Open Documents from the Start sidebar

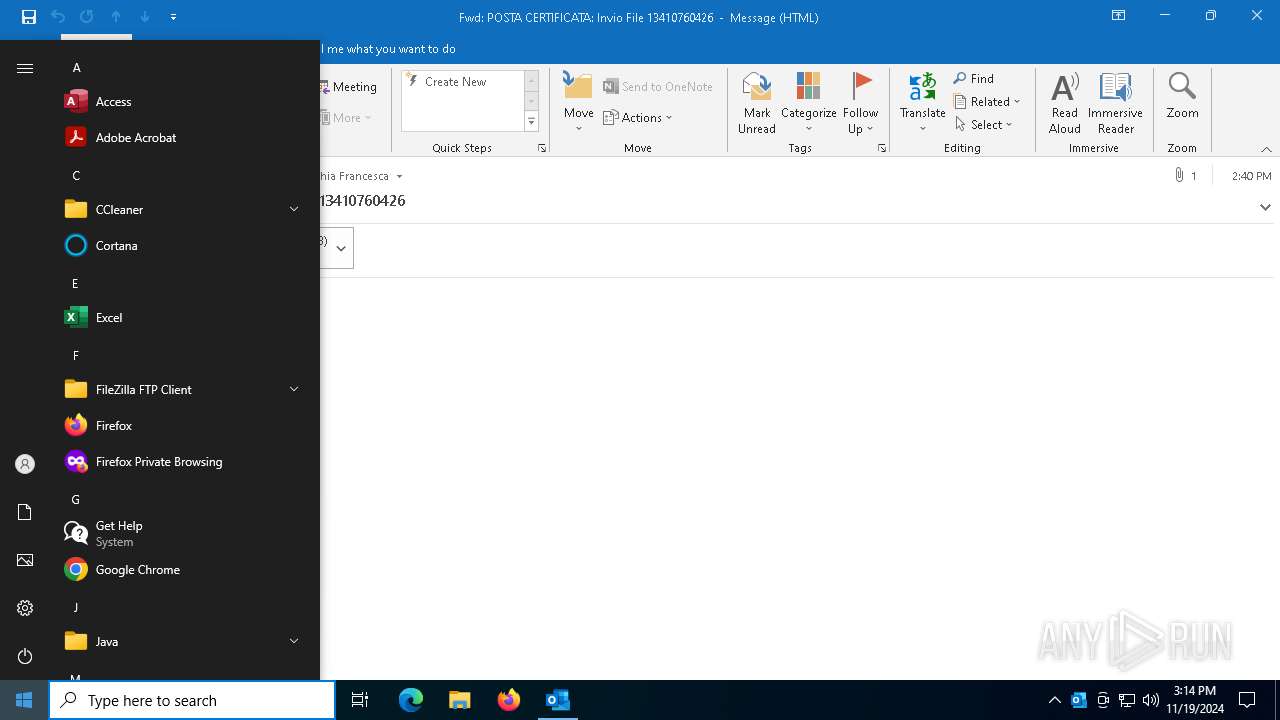click(25, 512)
